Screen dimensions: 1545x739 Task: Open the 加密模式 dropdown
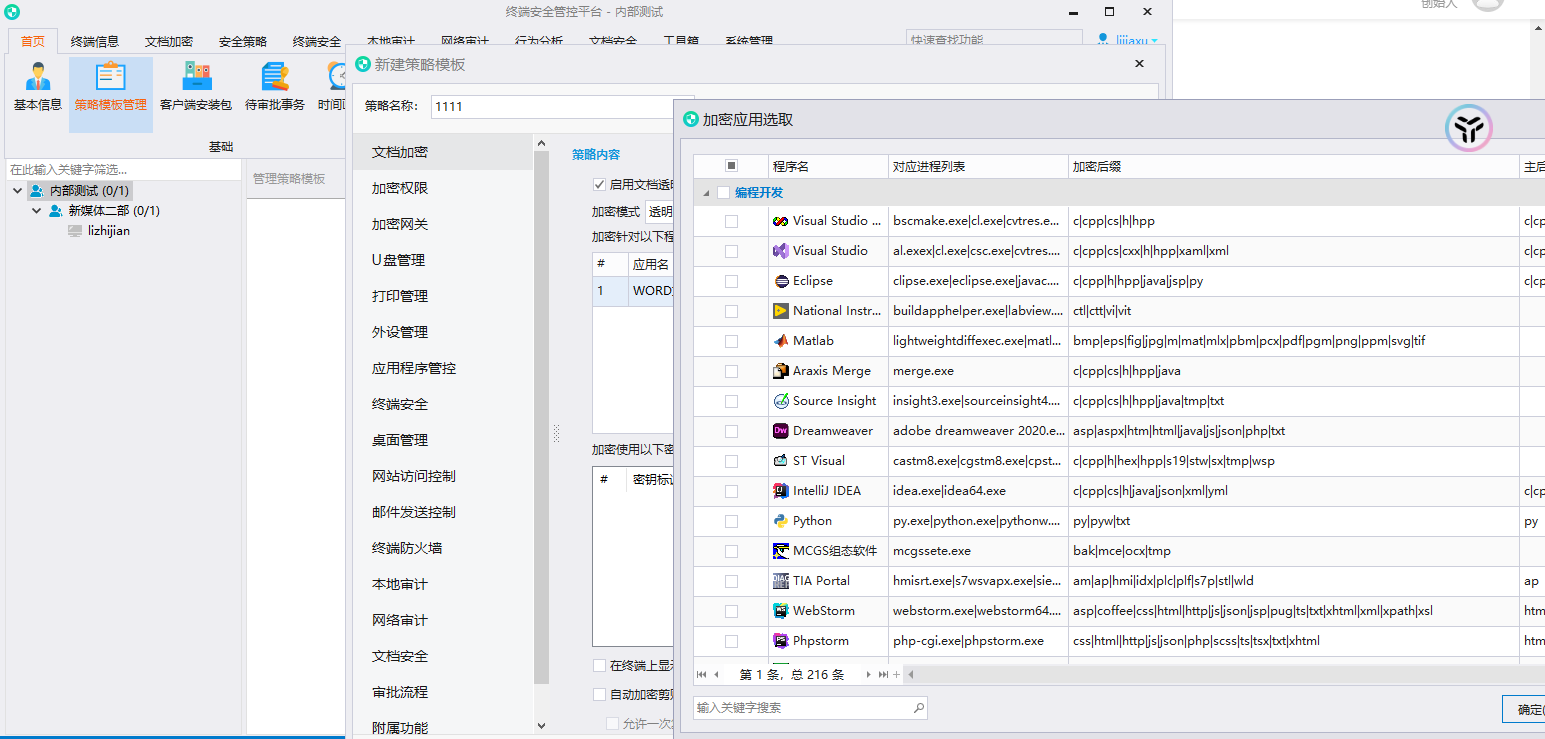coord(659,212)
